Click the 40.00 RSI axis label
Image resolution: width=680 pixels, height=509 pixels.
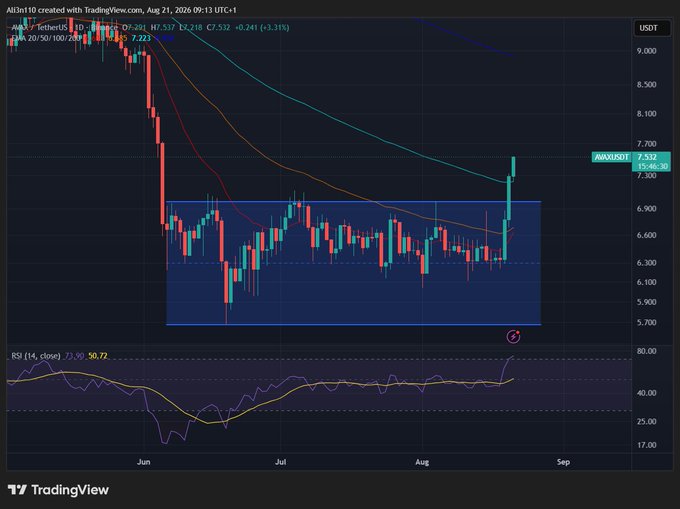point(647,393)
